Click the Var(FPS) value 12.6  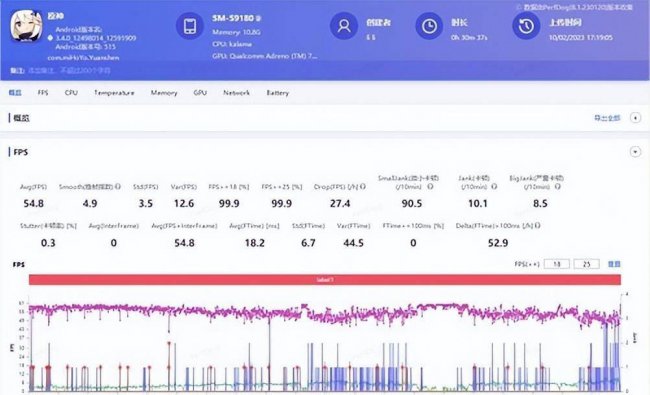point(184,204)
